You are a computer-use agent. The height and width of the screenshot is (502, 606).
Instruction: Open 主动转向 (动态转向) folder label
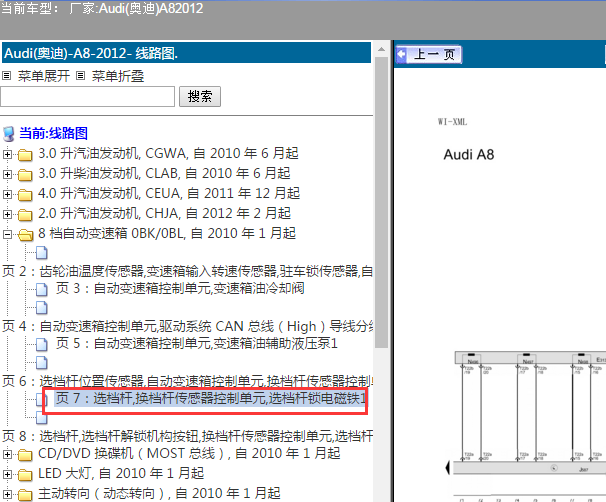coord(159,493)
